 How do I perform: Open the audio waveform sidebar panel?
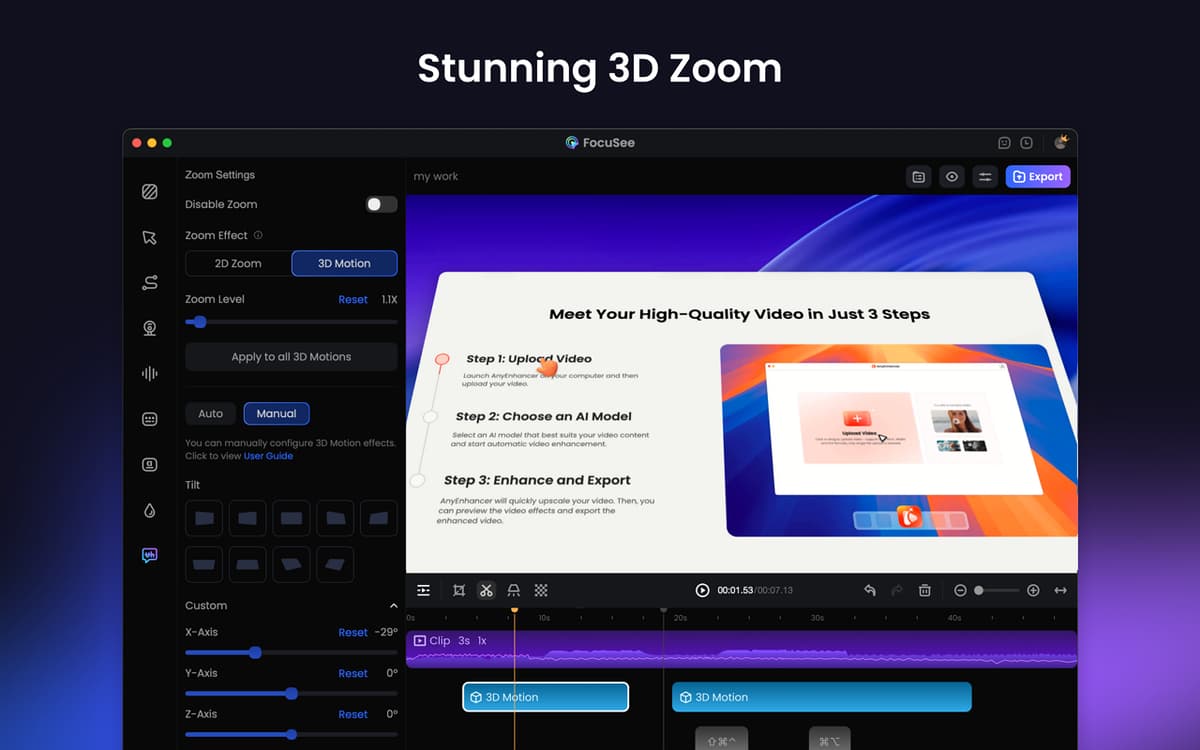(149, 373)
